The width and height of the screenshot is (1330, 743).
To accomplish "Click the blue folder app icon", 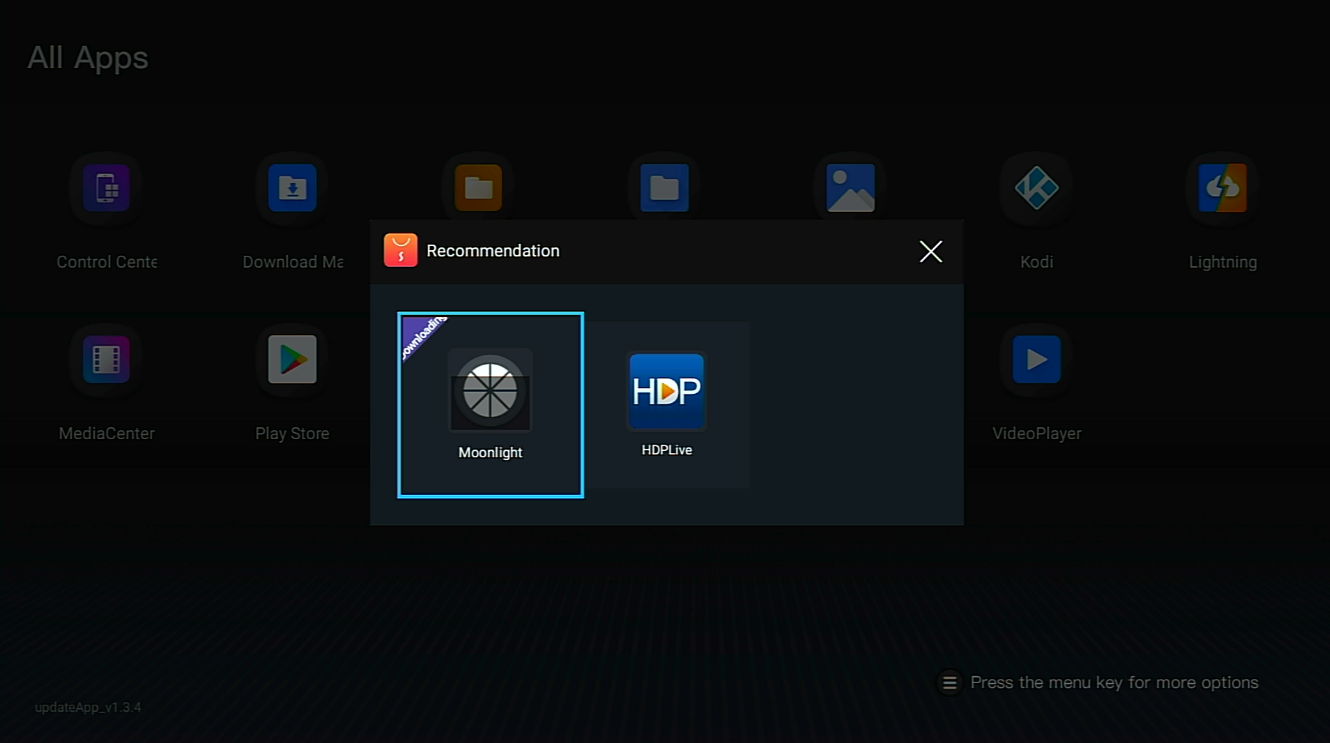I will (x=664, y=188).
